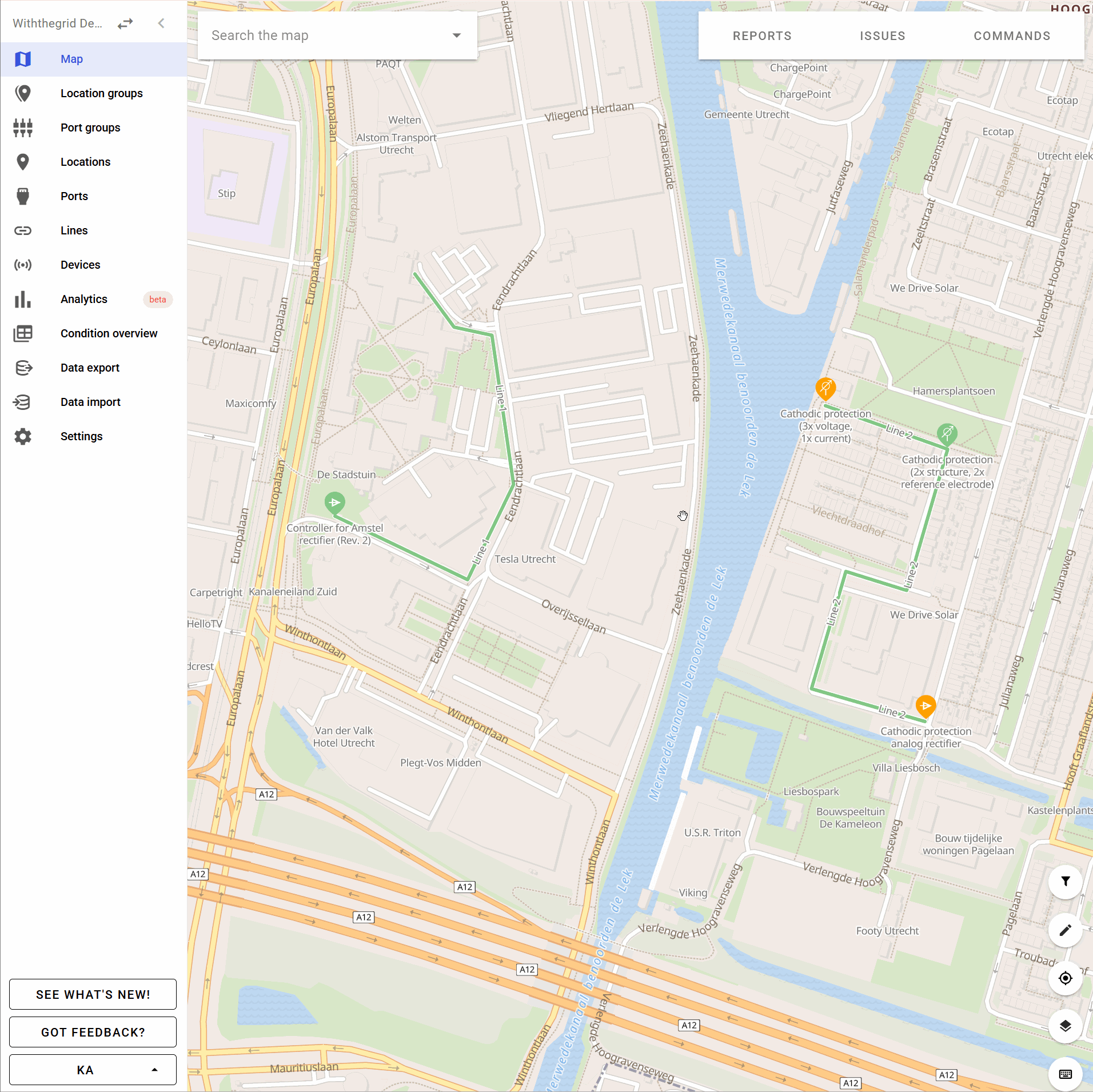Select the orange Cathodic protection 3x voltage marker

click(x=825, y=388)
